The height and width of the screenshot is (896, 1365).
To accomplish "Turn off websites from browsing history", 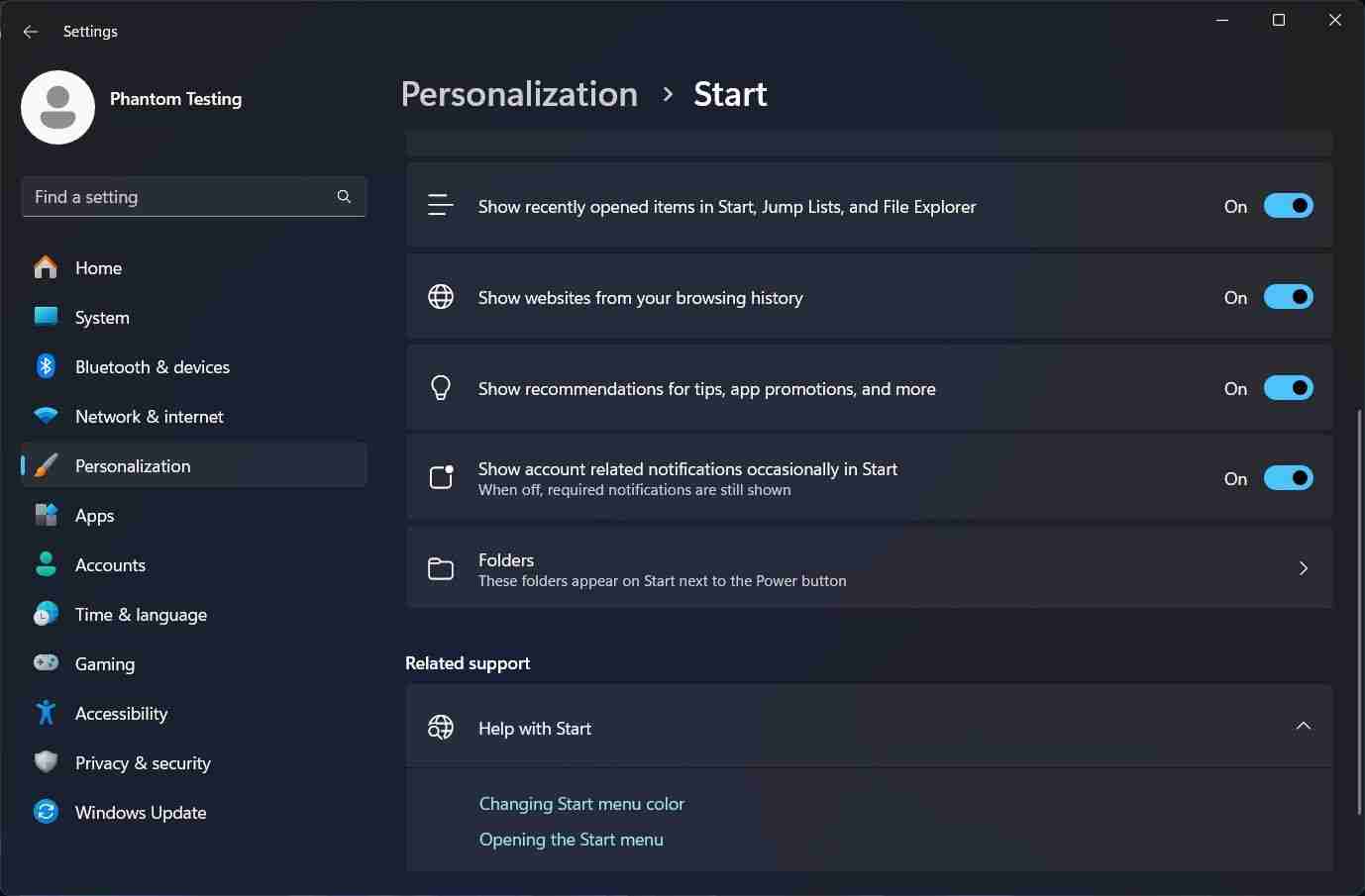I will [1288, 297].
